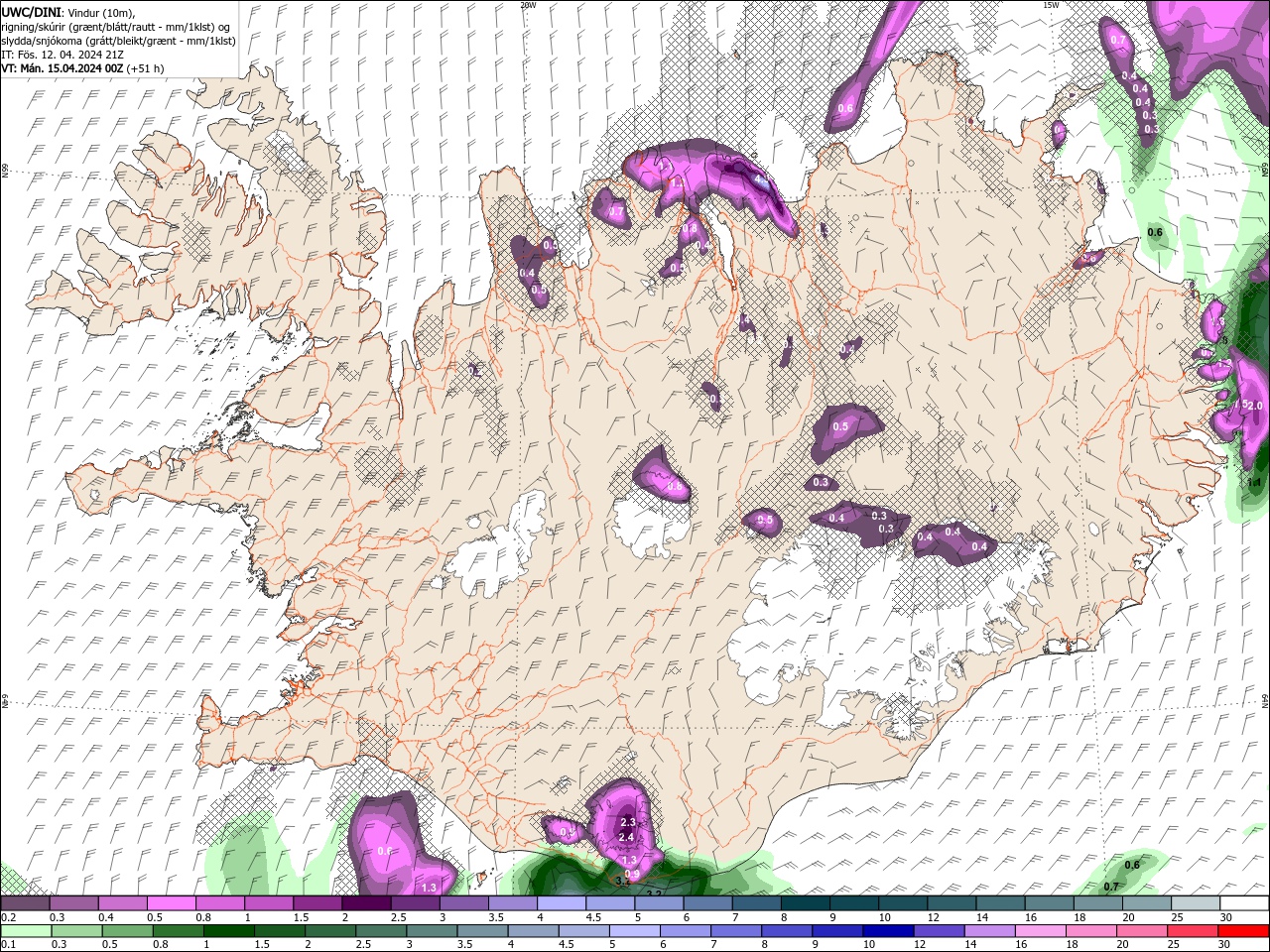Screen dimensions: 1270x952
Task: Click the 'Vindur (10m)' wind label
Action: click(102, 11)
